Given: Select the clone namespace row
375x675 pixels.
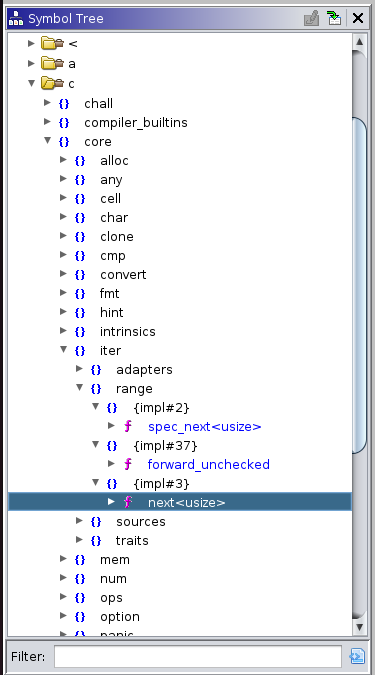Looking at the screenshot, I should click(x=117, y=236).
